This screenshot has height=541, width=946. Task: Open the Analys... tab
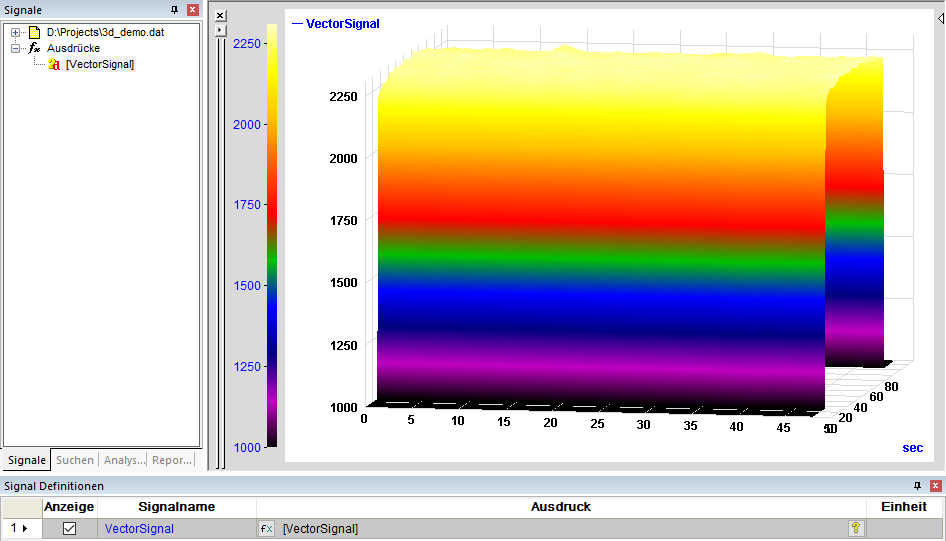tap(124, 460)
